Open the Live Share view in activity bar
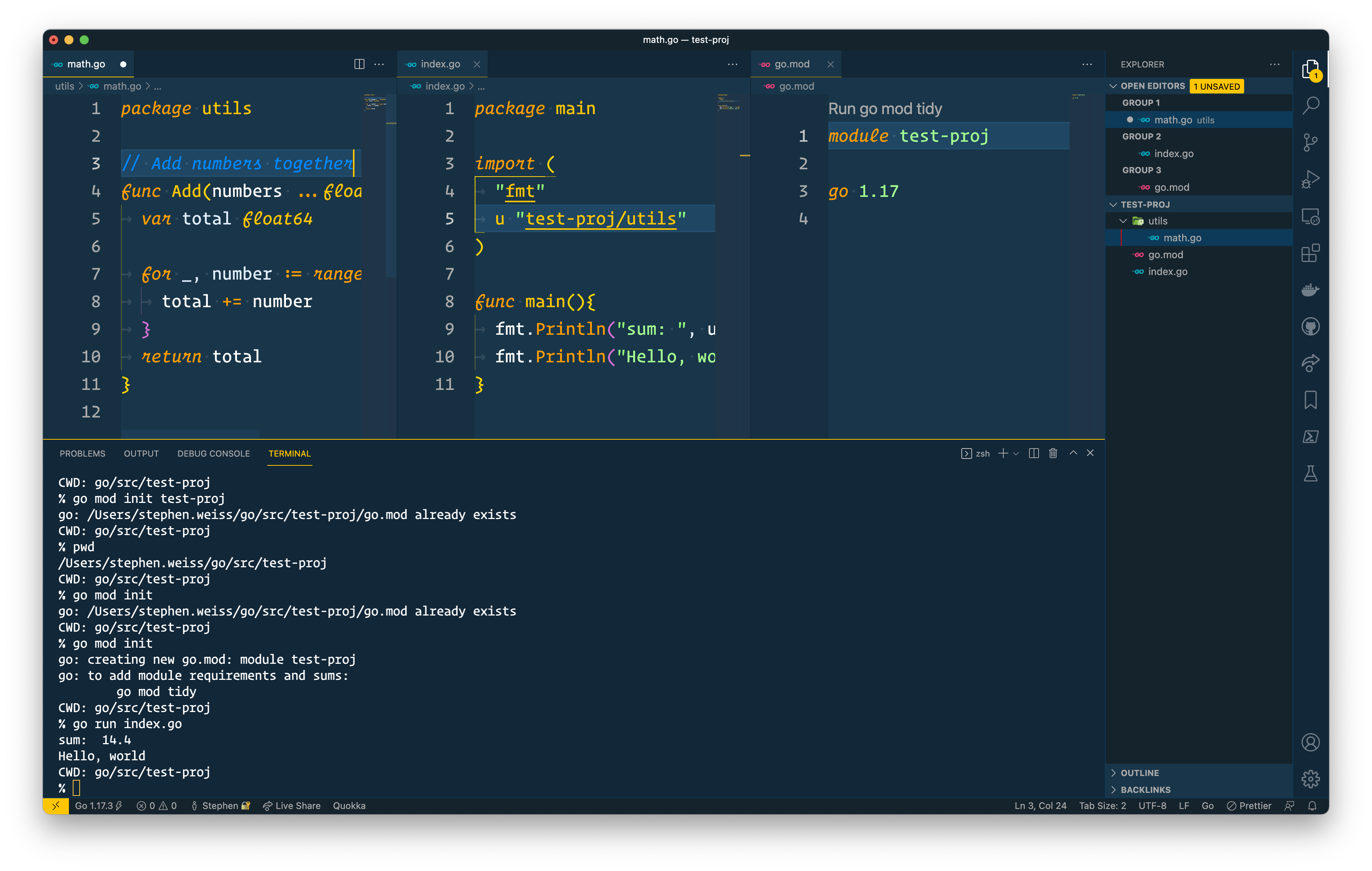The height and width of the screenshot is (871, 1372). point(1310,363)
